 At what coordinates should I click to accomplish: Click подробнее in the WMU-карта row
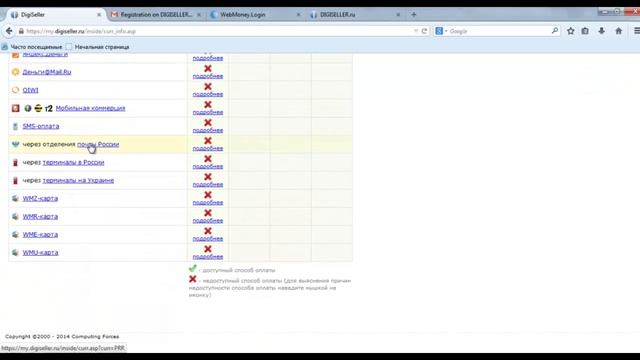(x=208, y=256)
